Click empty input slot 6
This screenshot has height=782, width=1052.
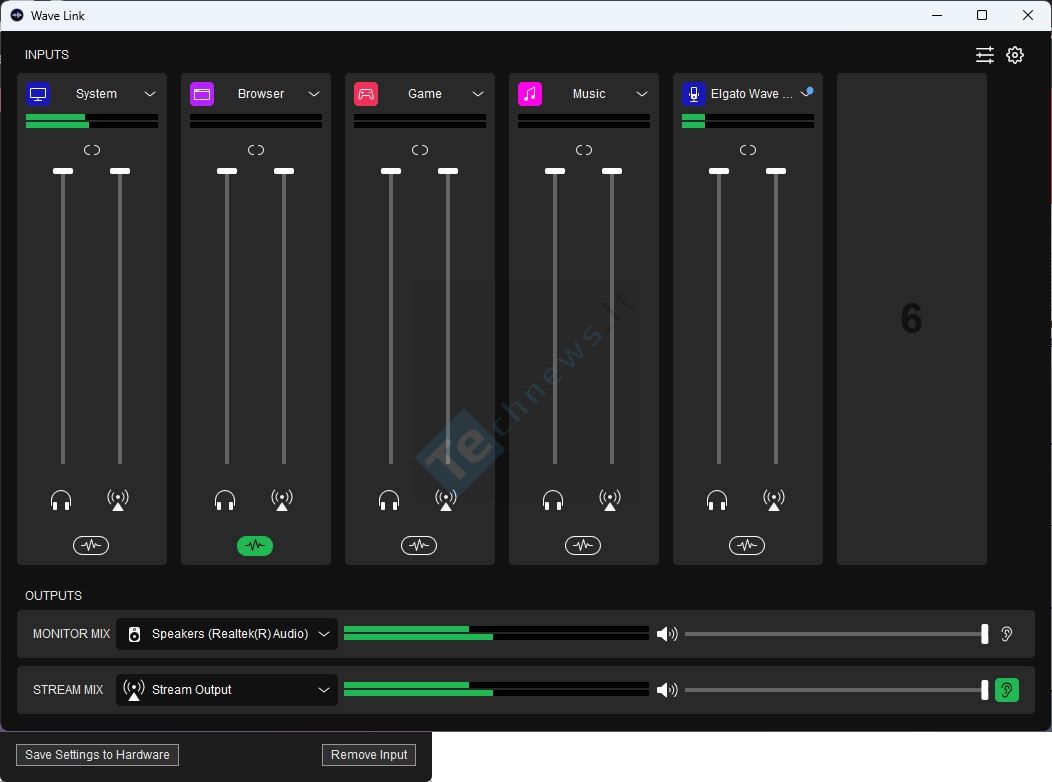click(912, 319)
